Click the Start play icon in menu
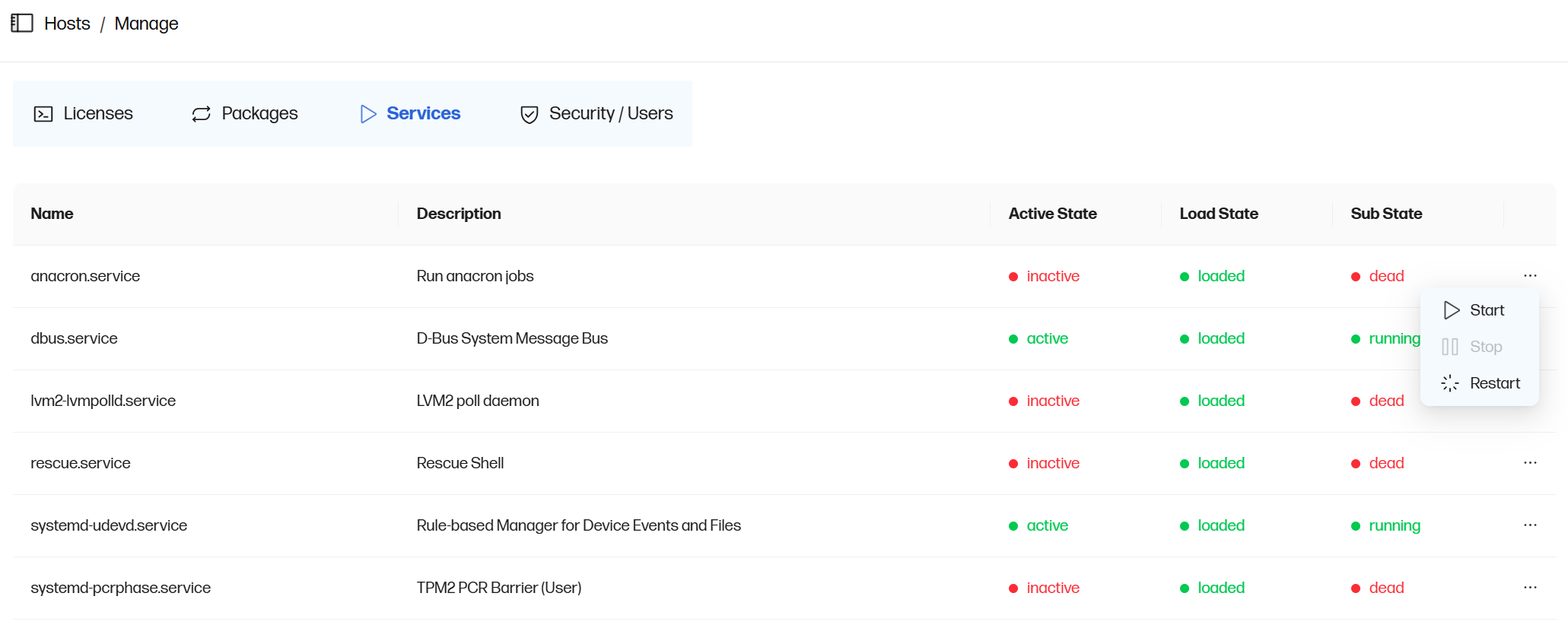This screenshot has height=628, width=1568. tap(1451, 310)
